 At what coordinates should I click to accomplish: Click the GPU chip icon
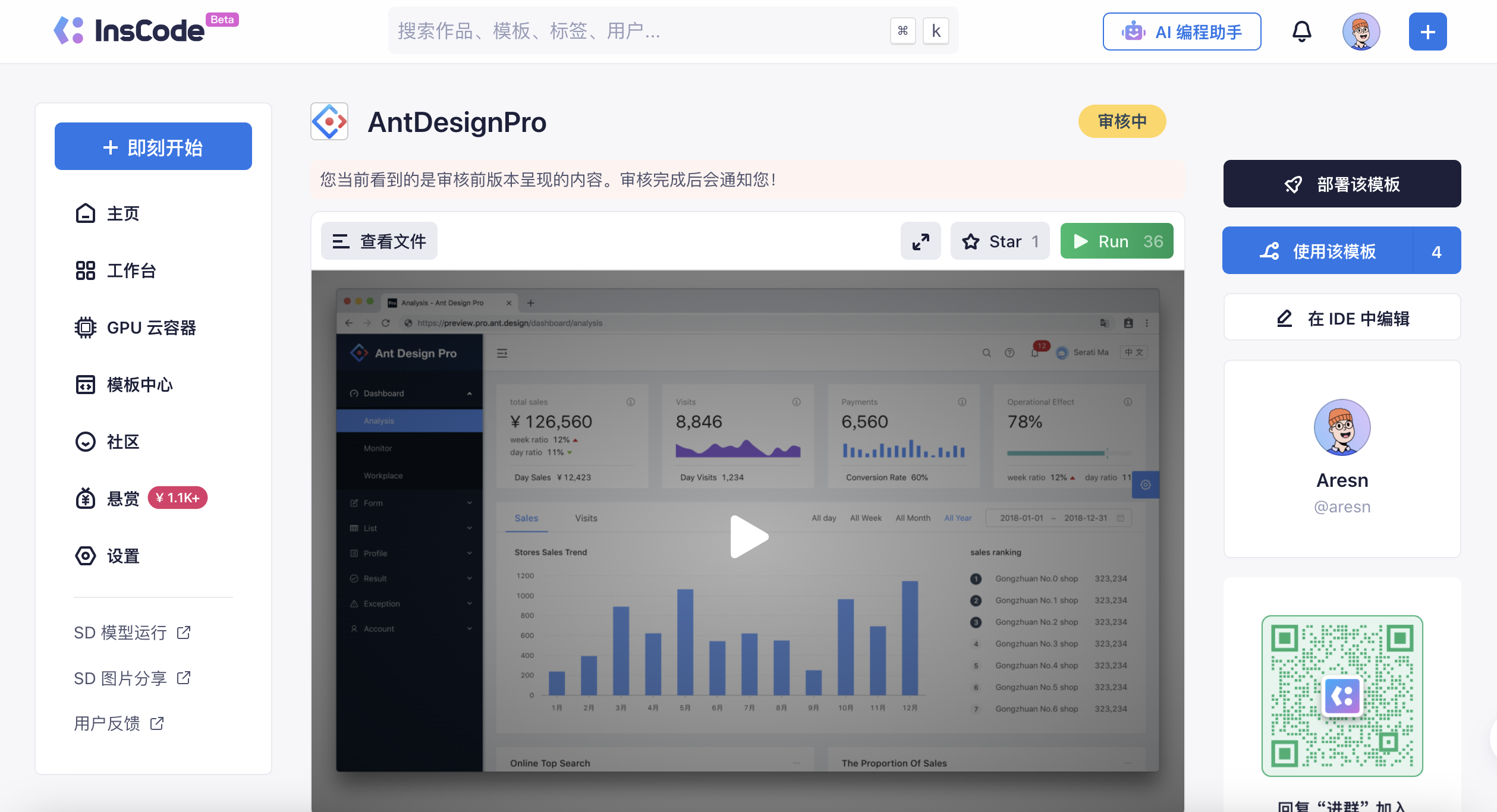pyautogui.click(x=86, y=328)
